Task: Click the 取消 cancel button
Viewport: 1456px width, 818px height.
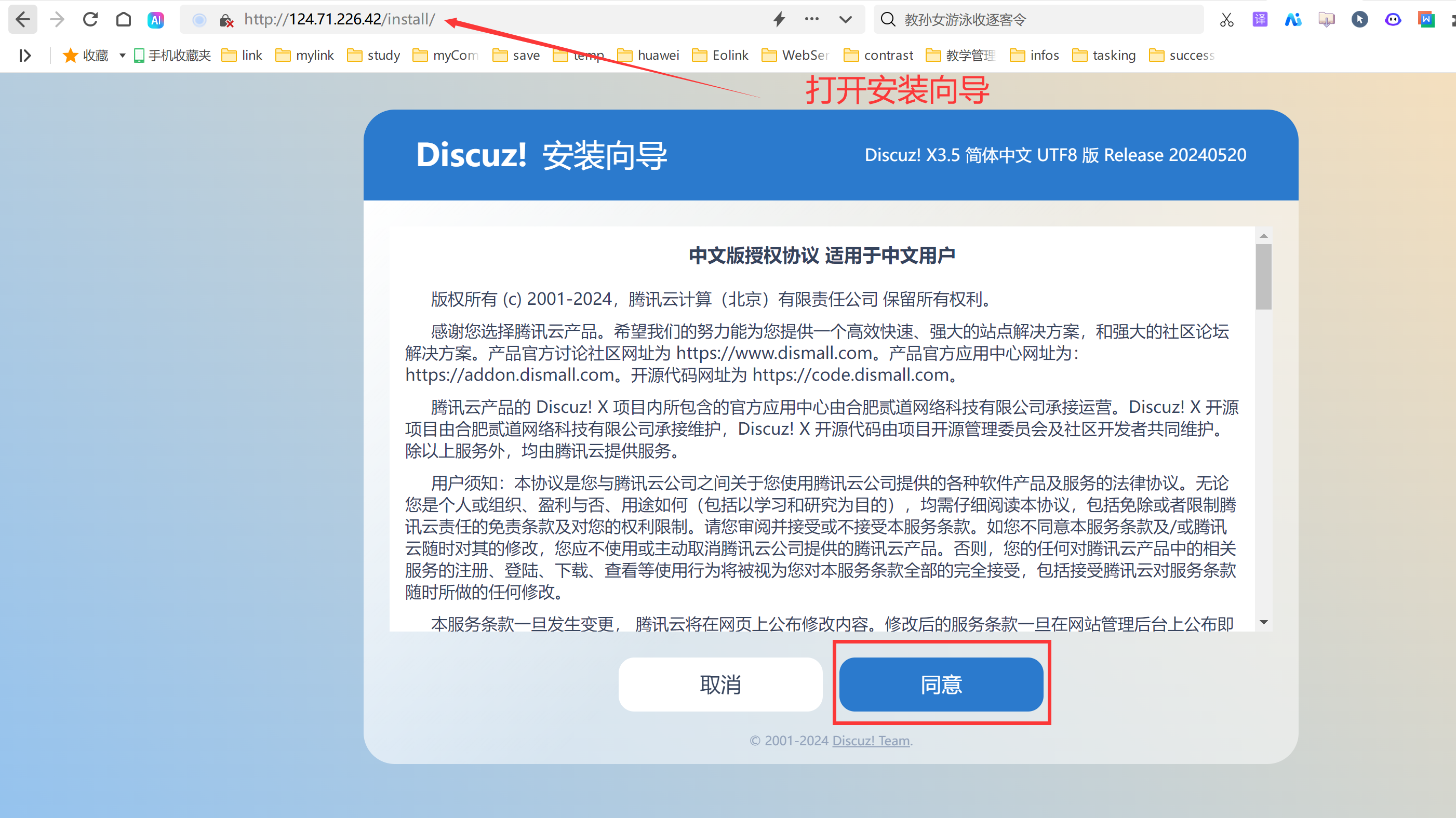Action: click(x=720, y=684)
